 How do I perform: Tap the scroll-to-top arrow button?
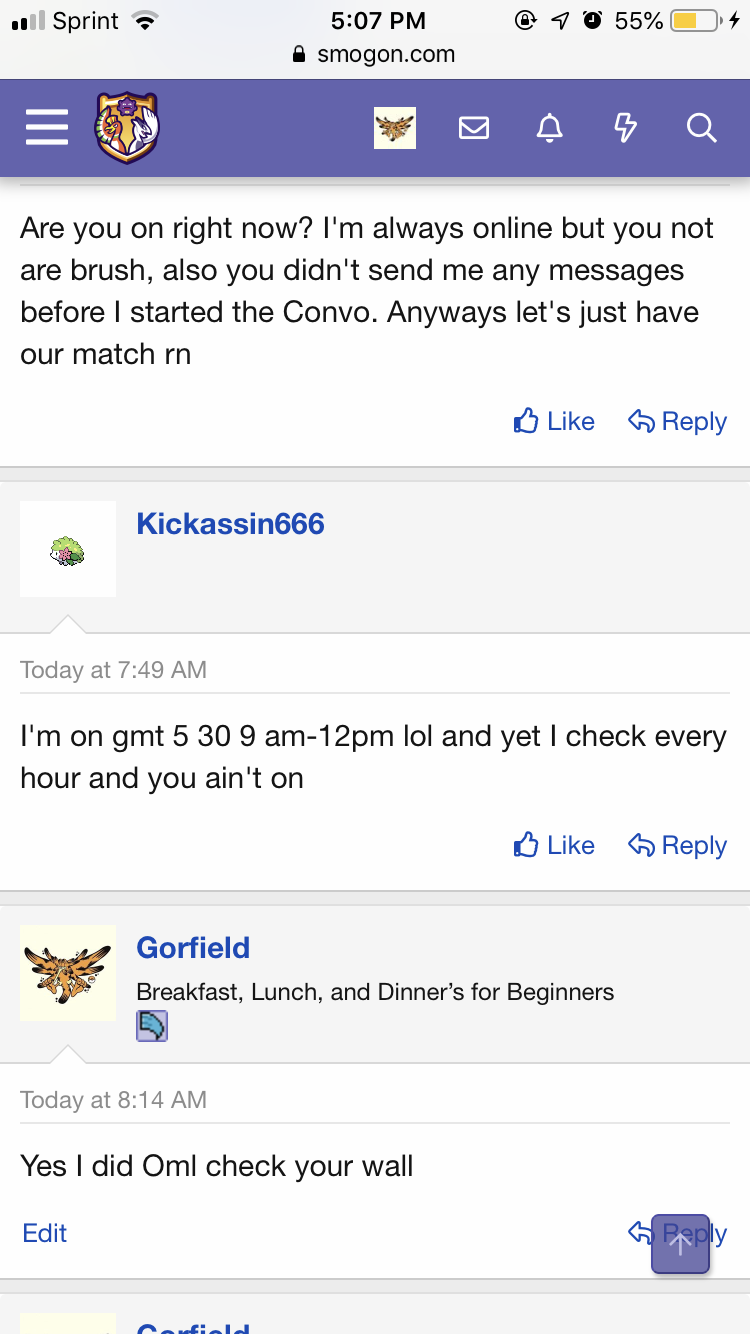680,1243
